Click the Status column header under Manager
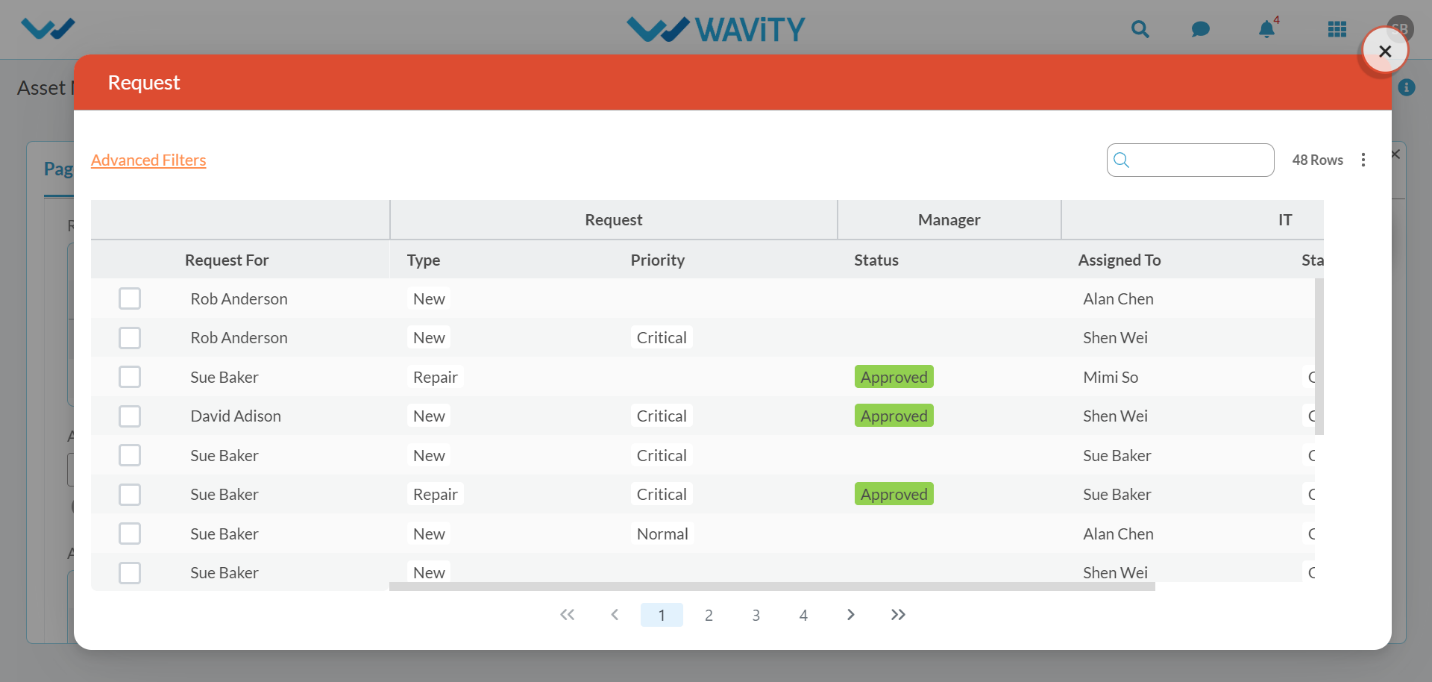 876,260
